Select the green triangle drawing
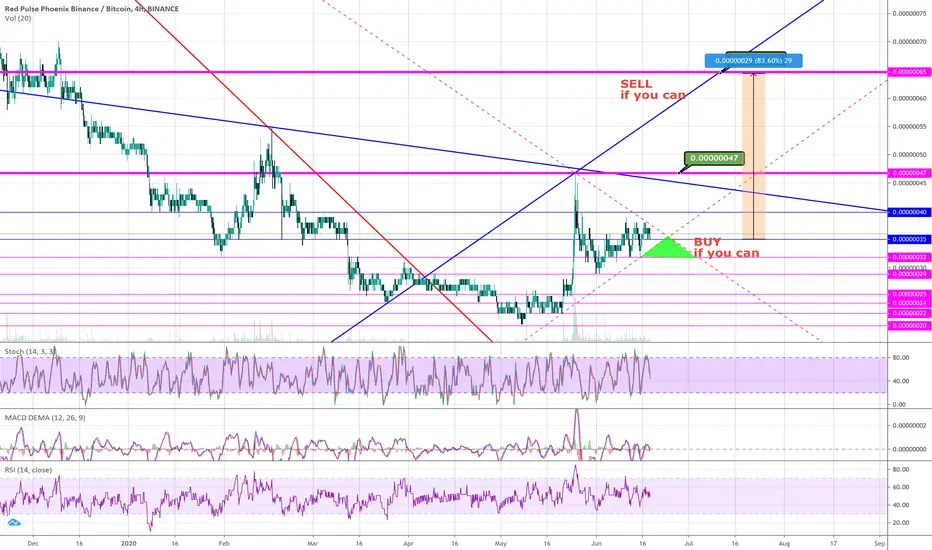This screenshot has height=550, width=932. (668, 247)
